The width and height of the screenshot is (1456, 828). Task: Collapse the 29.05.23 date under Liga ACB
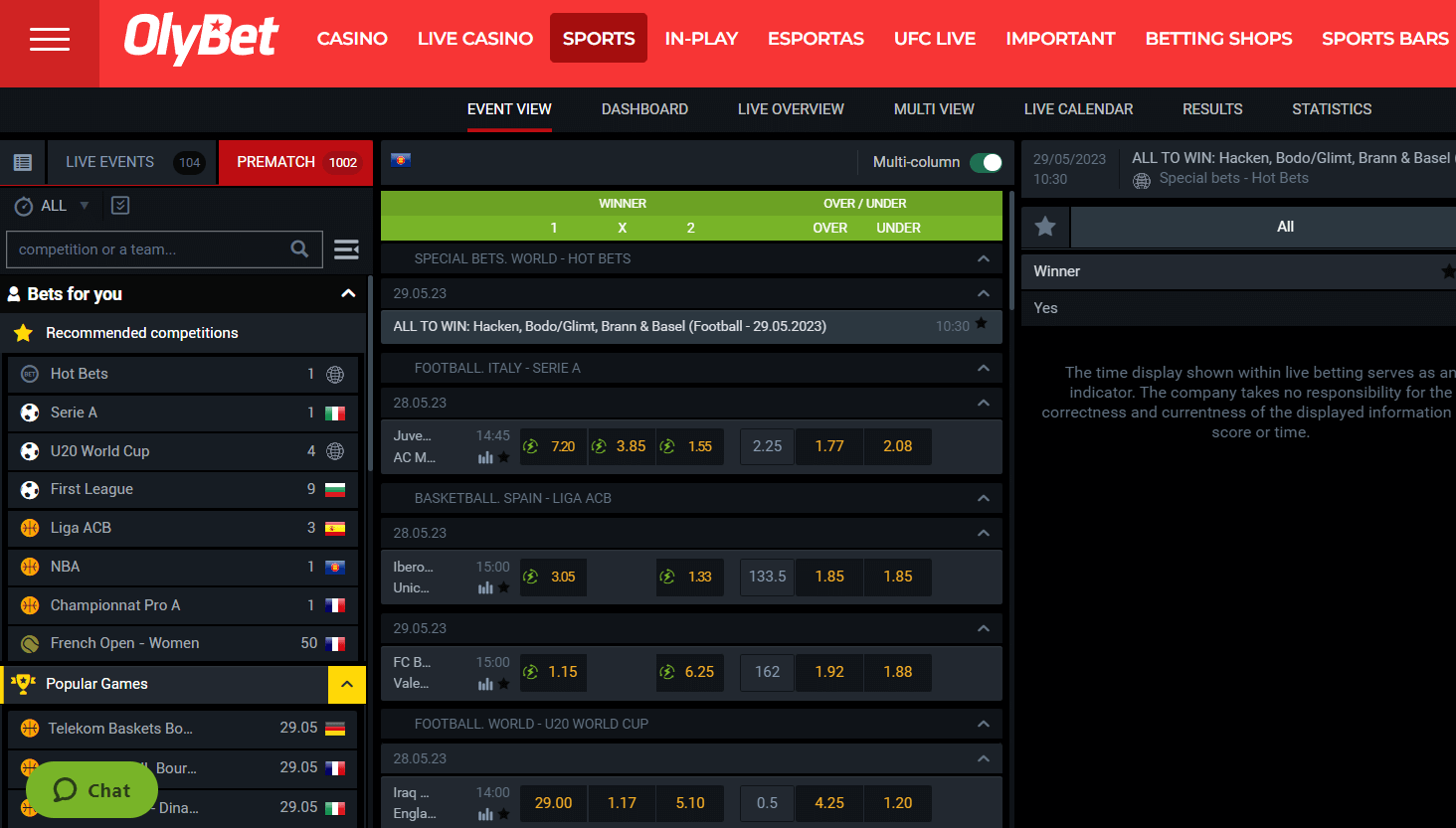tap(984, 628)
